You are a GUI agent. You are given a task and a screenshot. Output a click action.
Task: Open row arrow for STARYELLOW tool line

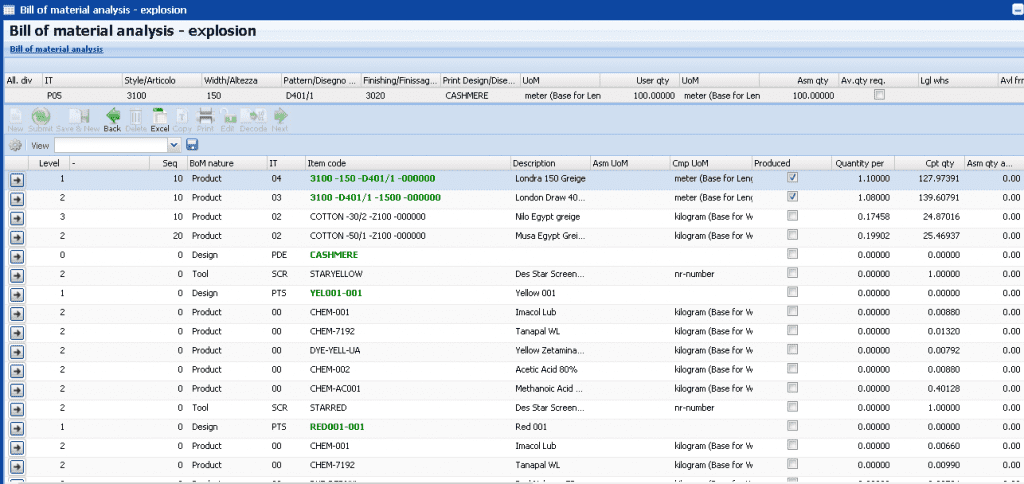pos(17,273)
